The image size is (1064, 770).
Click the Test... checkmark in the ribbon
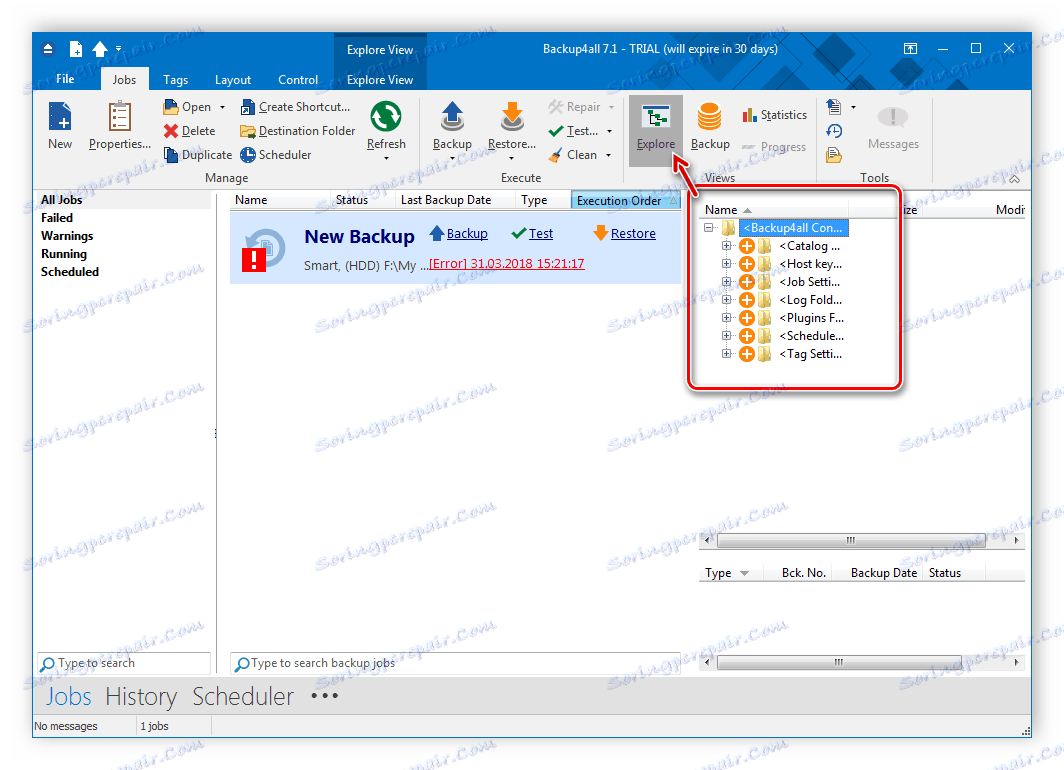(556, 131)
